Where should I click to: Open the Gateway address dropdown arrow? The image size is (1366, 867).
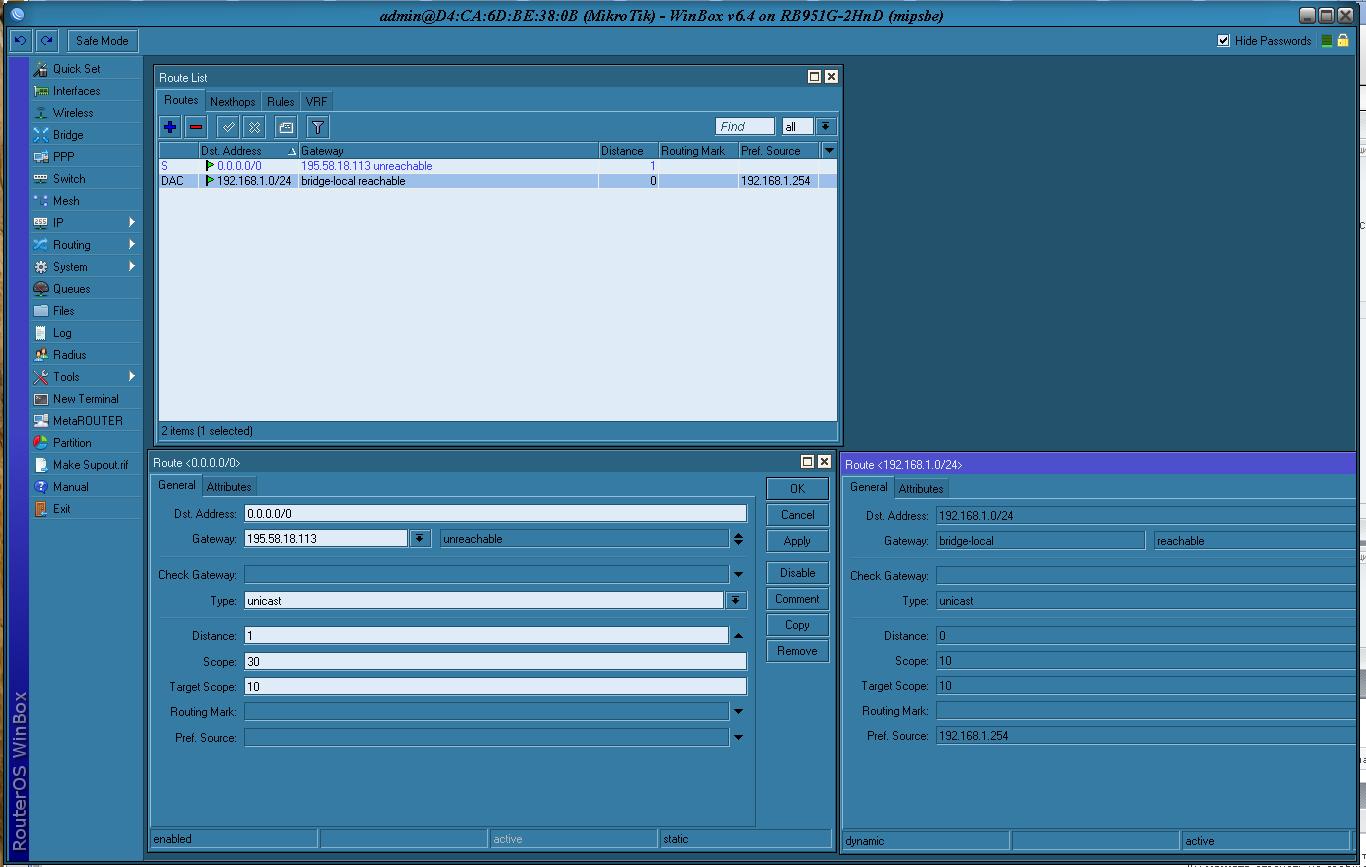(x=420, y=539)
